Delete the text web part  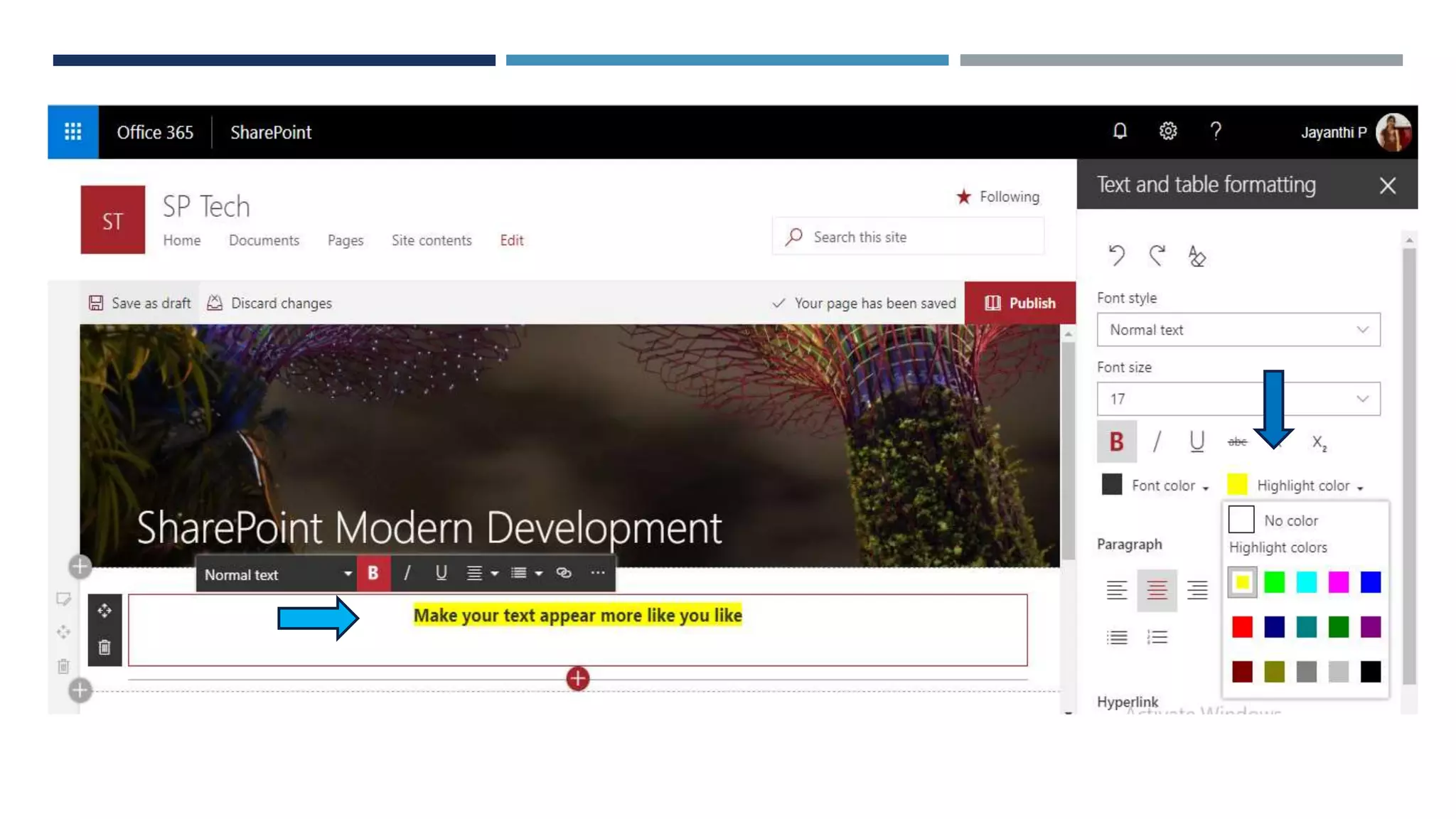pos(105,648)
